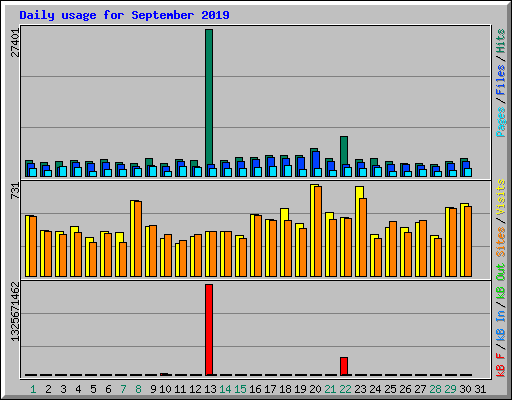512x400 pixels.
Task: Select the orange sites bar for day 30
Action: (468, 241)
